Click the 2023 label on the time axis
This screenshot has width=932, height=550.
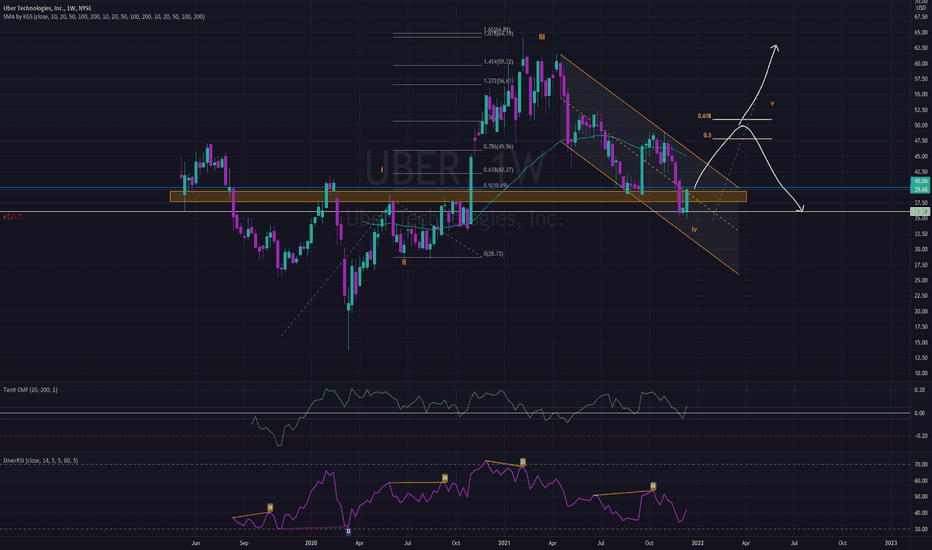(891, 543)
